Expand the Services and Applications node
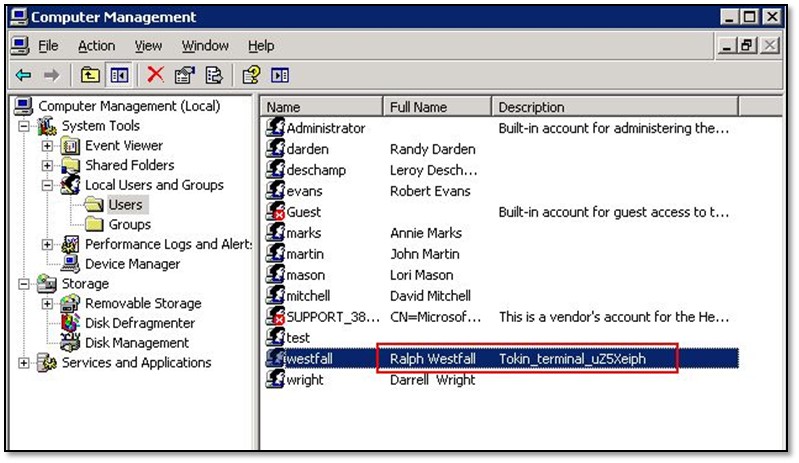This screenshot has height=463, width=799. pyautogui.click(x=24, y=363)
